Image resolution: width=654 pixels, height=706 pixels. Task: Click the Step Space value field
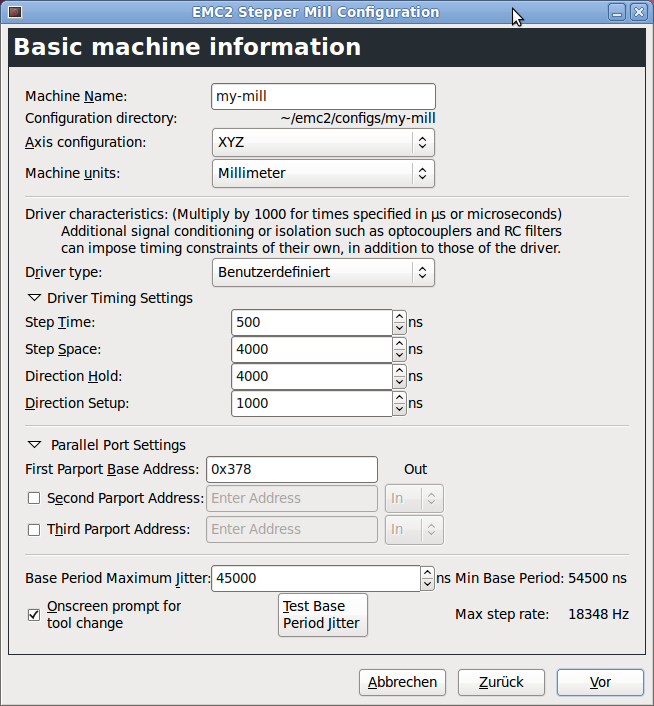(x=311, y=349)
